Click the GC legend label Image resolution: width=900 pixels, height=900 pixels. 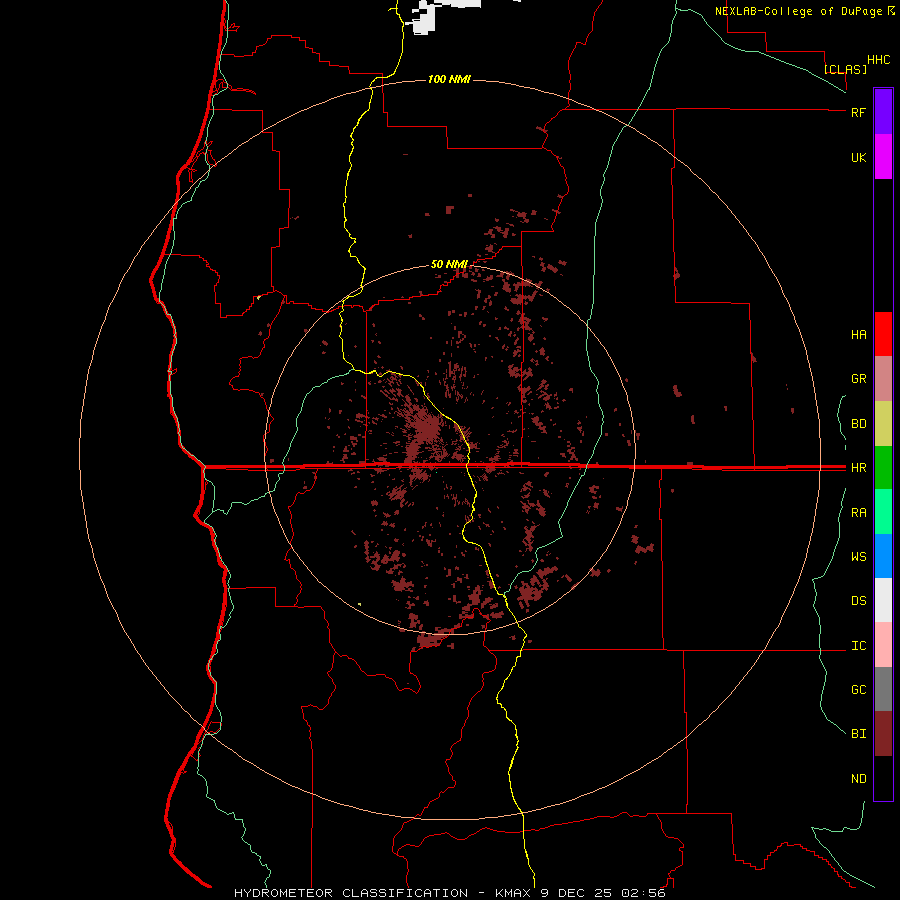pyautogui.click(x=858, y=690)
